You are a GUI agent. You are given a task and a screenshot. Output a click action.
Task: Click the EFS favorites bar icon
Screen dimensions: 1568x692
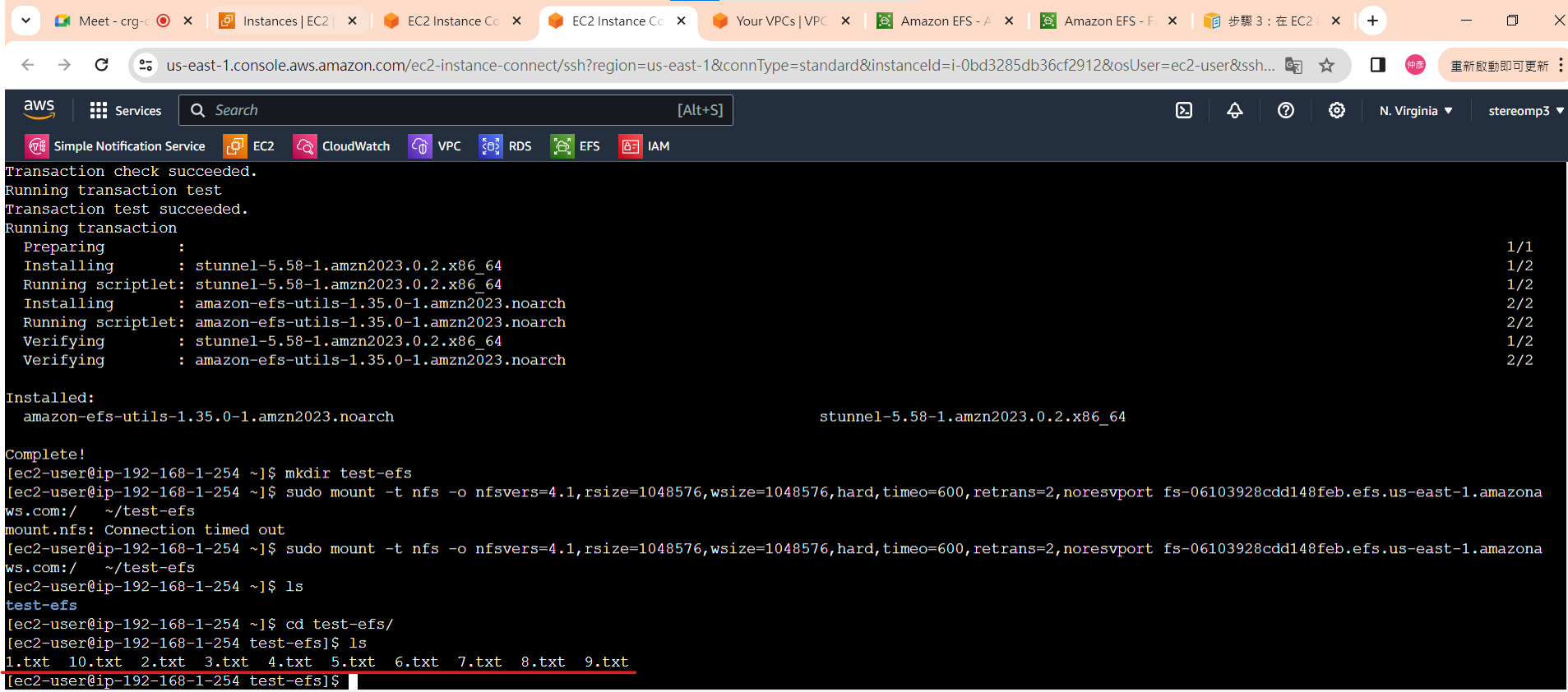point(562,146)
